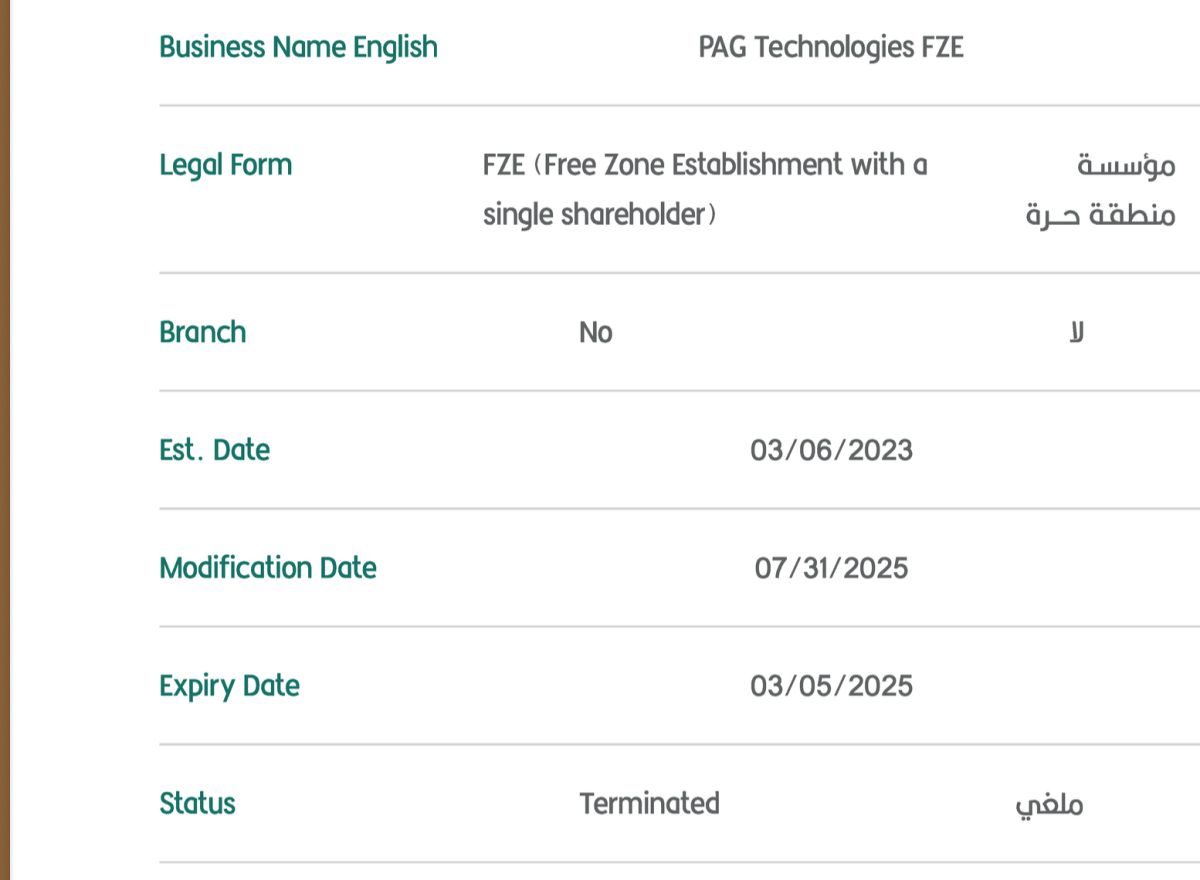
Task: Click the Arabic legal form text
Action: [1100, 189]
